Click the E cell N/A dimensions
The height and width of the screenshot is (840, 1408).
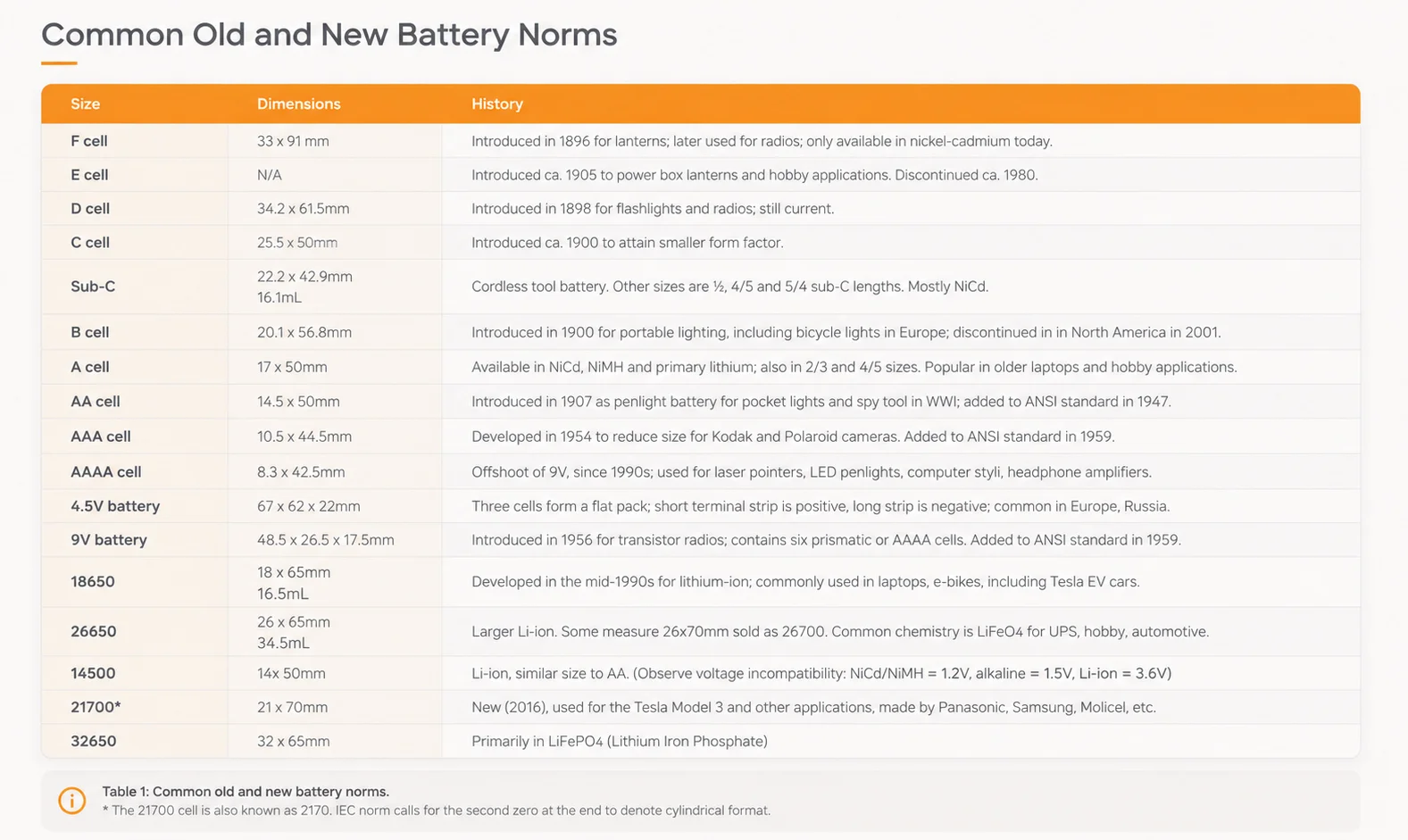pyautogui.click(x=270, y=175)
